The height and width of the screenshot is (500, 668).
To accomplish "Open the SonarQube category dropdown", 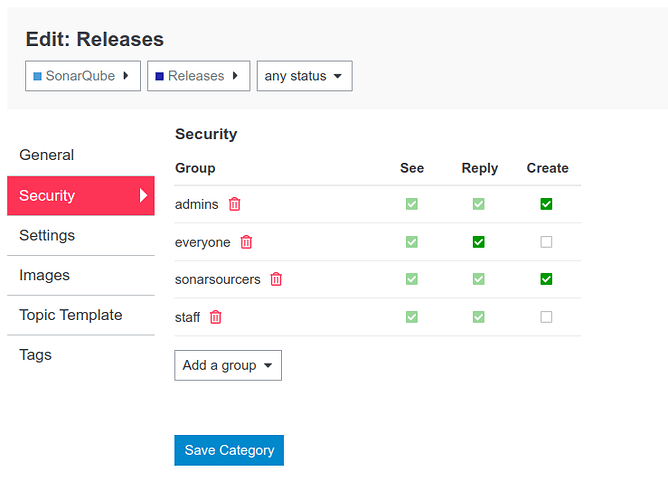I will click(83, 76).
